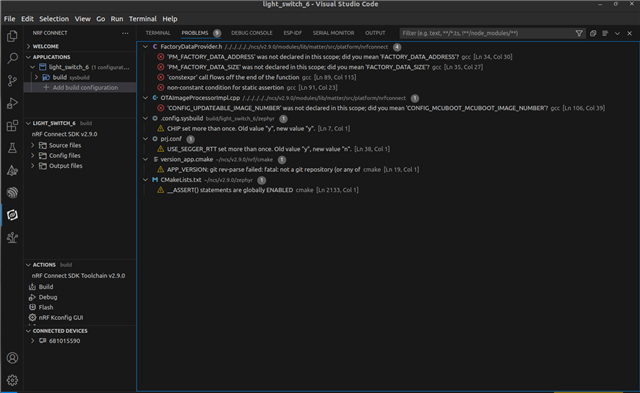Collapse CMakeLists.txt problem group
Viewport: 640px width, 393px height.
pyautogui.click(x=145, y=180)
